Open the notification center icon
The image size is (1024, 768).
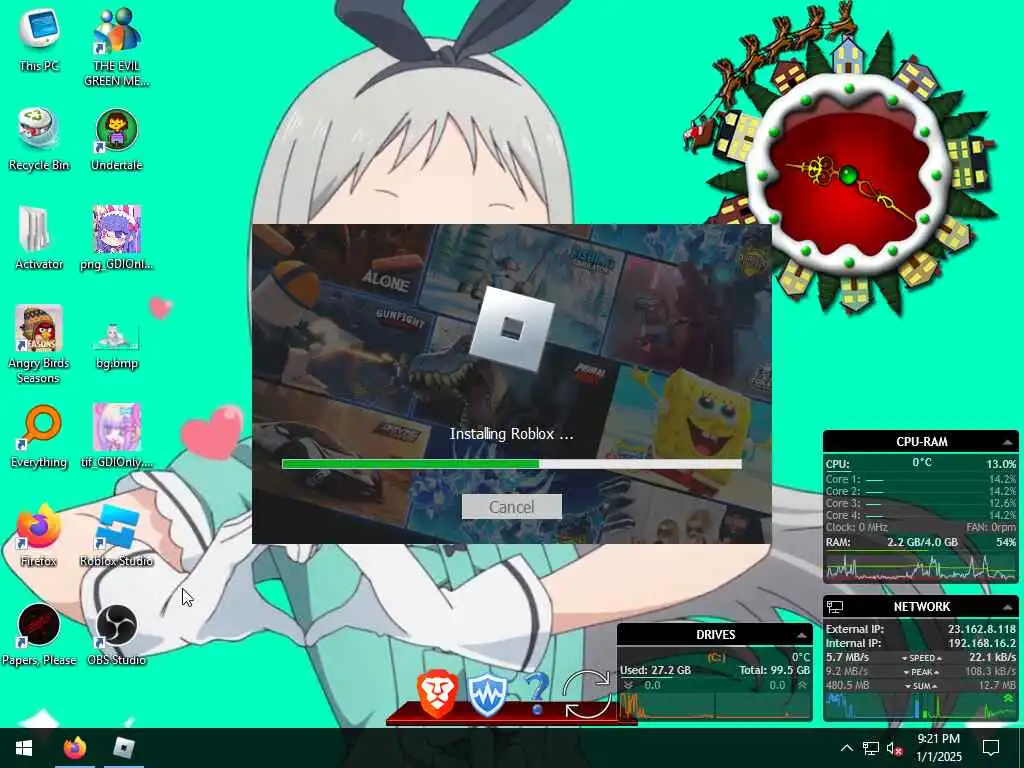click(991, 748)
